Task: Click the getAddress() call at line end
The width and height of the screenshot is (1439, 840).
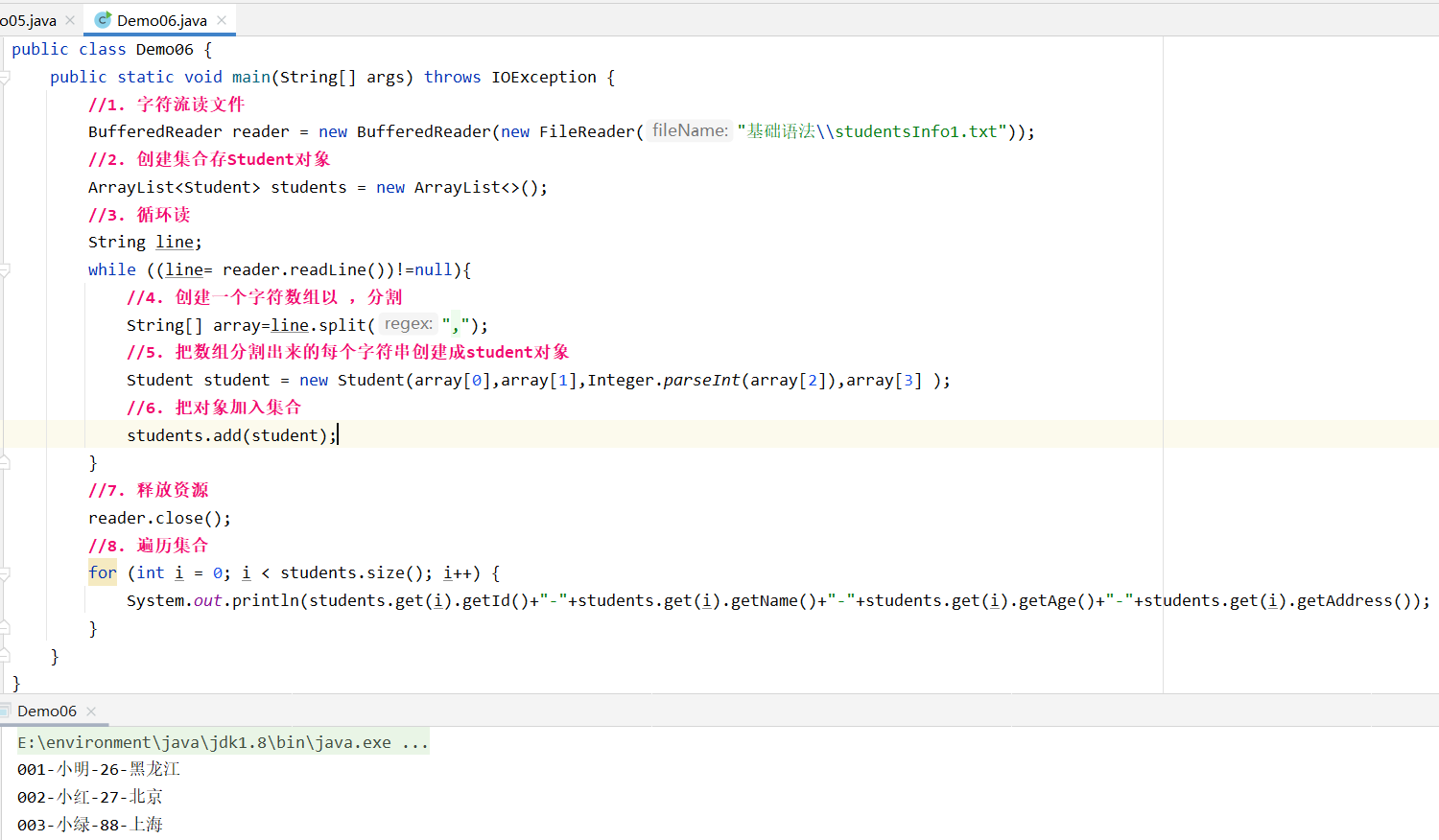Action: coord(1354,600)
